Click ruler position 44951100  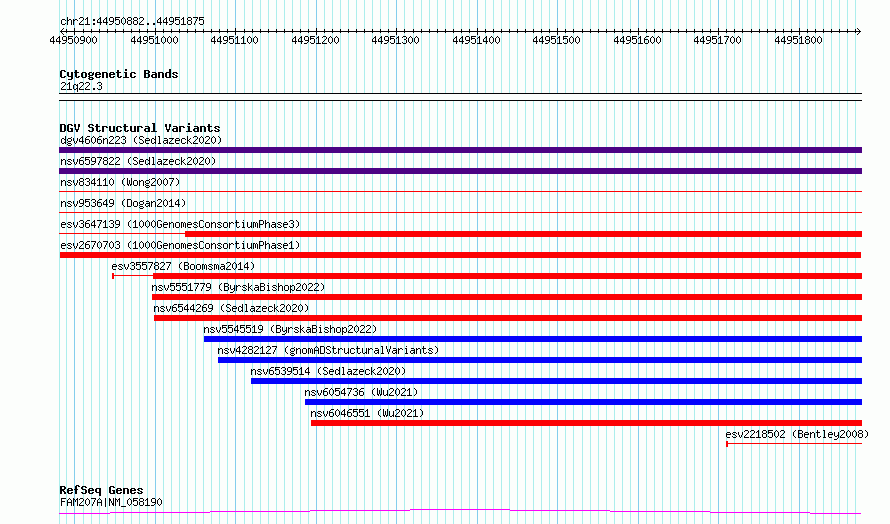[234, 40]
